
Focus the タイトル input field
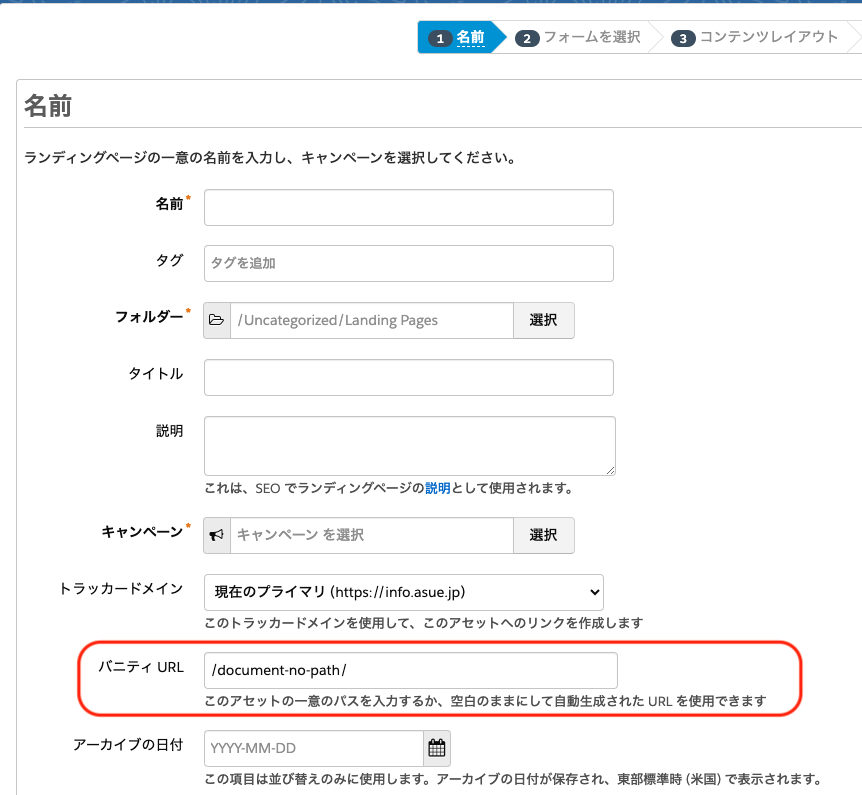pyautogui.click(x=408, y=377)
